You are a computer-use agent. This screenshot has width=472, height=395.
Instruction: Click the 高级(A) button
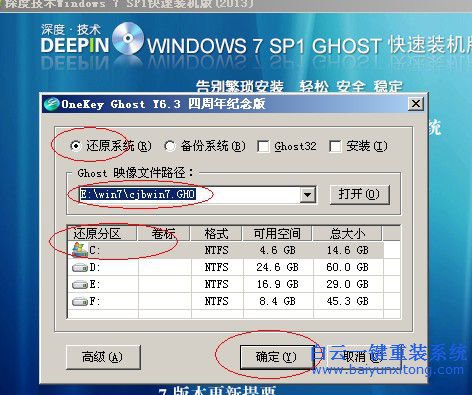[103, 357]
